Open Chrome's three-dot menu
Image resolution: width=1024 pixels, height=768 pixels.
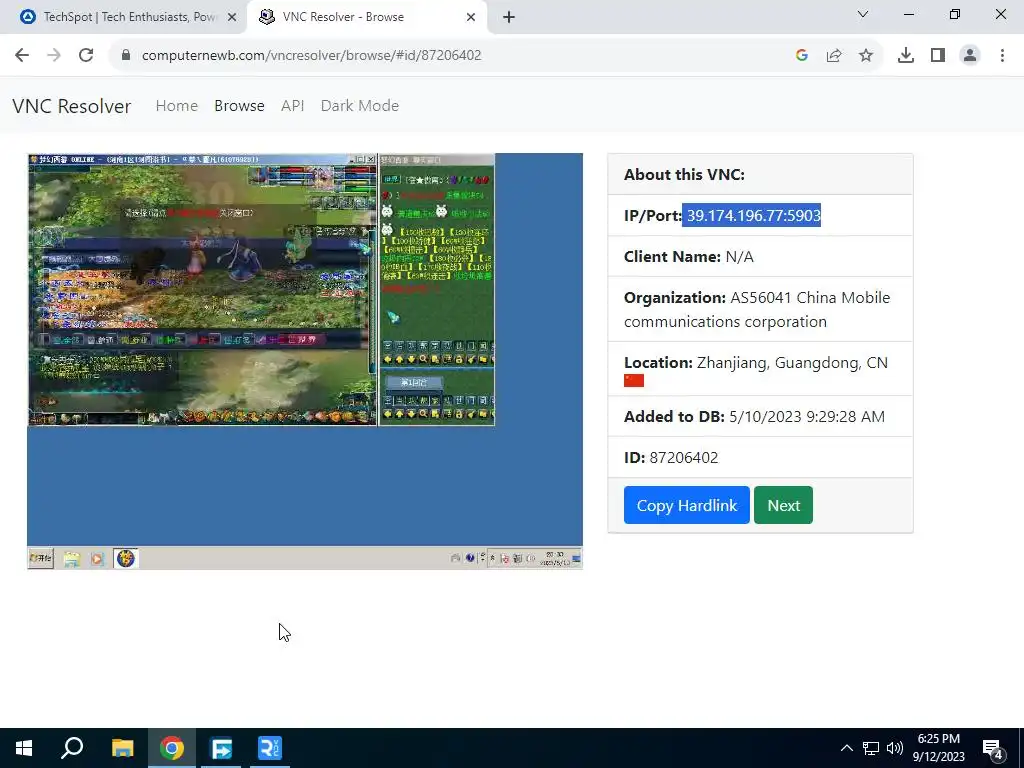[x=1002, y=56]
